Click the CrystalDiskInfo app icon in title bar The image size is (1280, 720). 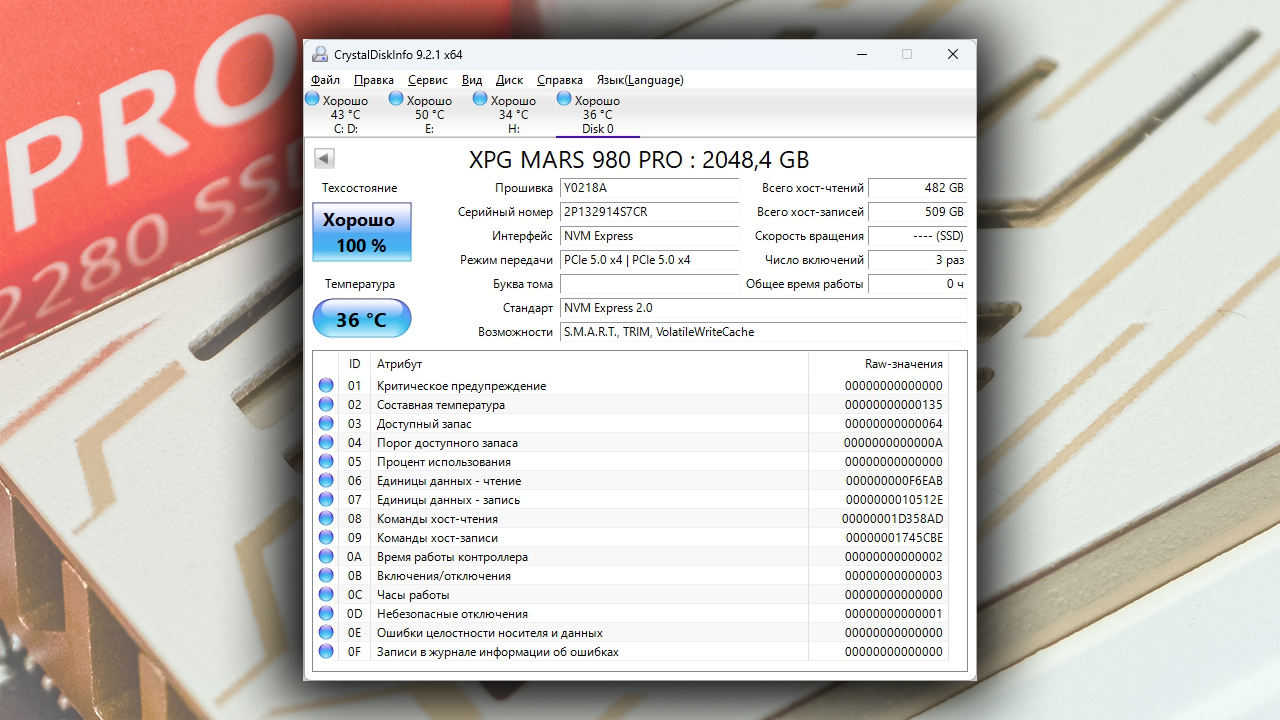(319, 54)
